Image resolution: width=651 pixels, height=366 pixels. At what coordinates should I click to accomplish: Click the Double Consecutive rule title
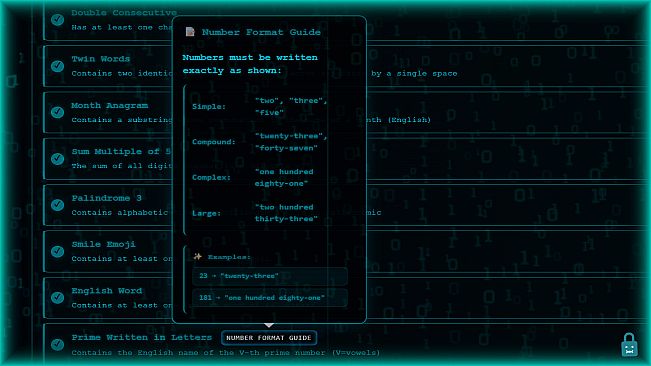[124, 12]
